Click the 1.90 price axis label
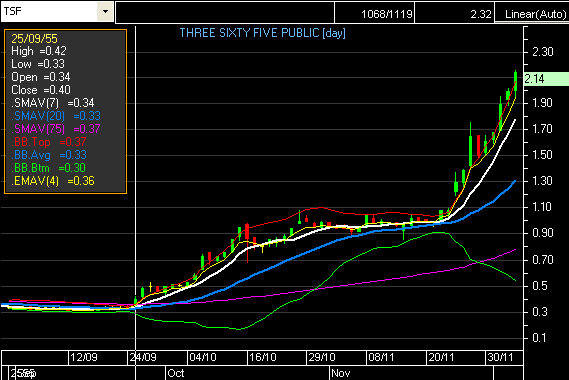 point(543,103)
